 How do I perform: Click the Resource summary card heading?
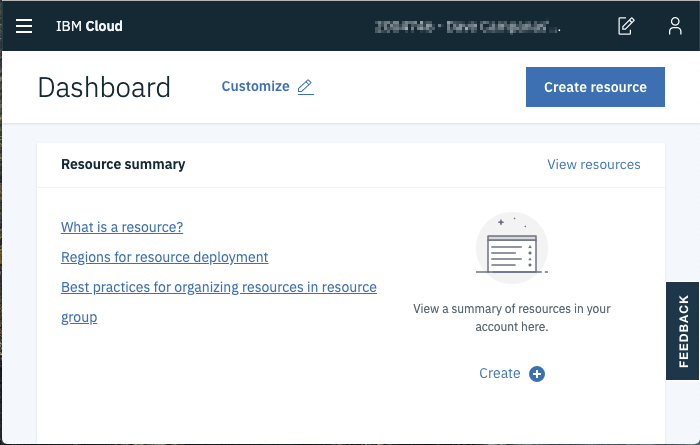pos(123,164)
